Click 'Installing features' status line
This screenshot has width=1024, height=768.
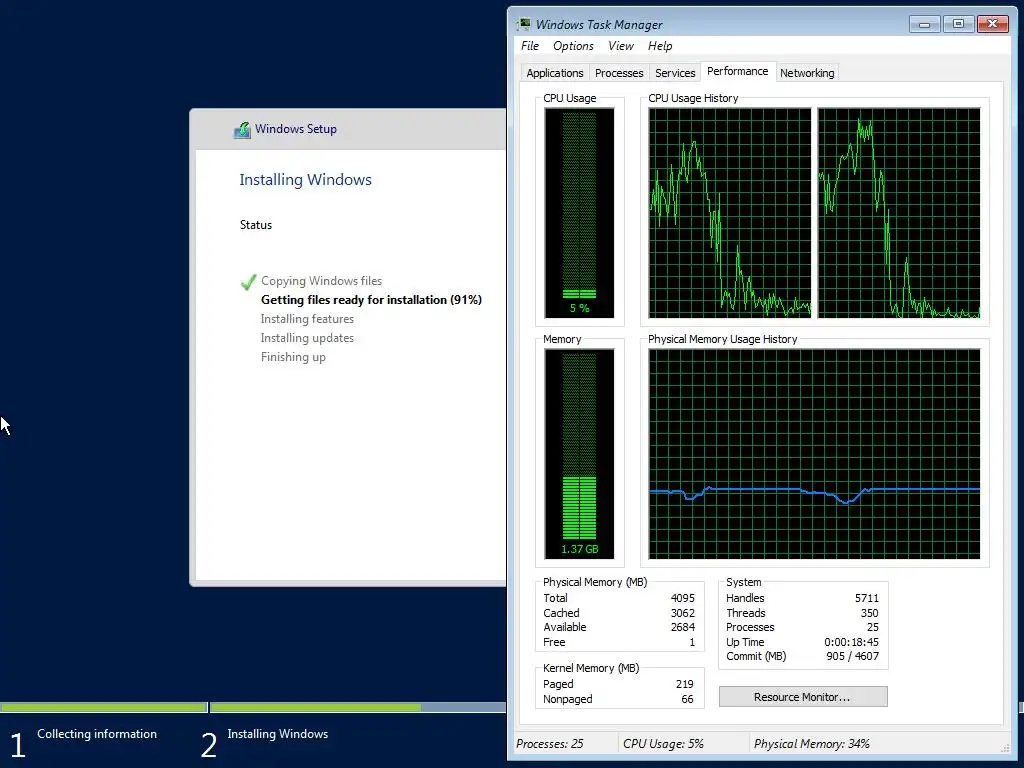click(307, 319)
